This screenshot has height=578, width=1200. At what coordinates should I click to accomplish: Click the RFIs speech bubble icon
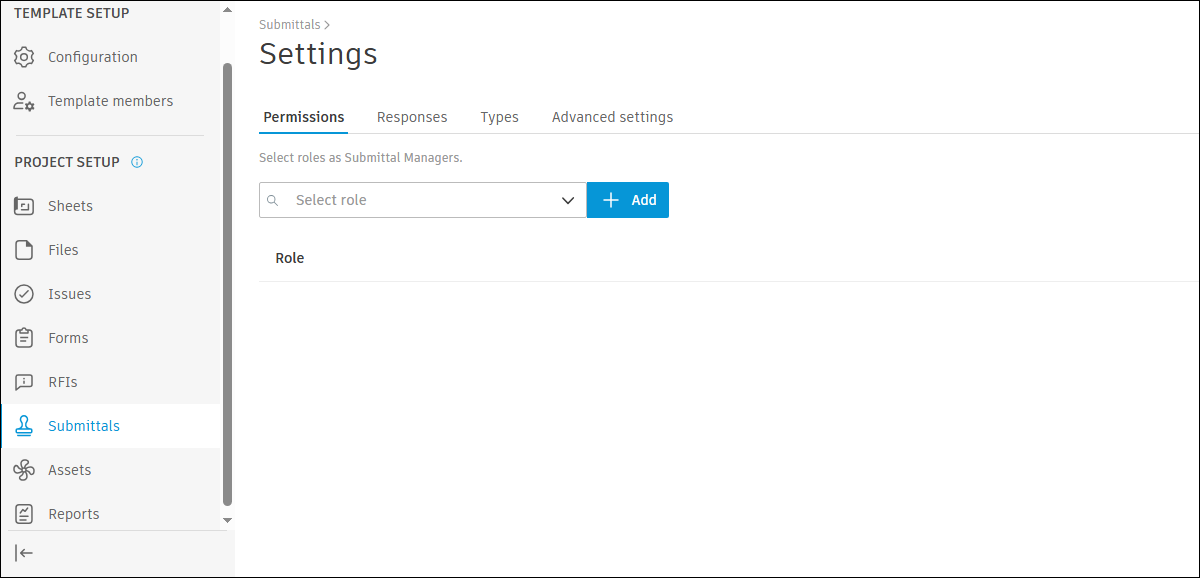click(24, 382)
